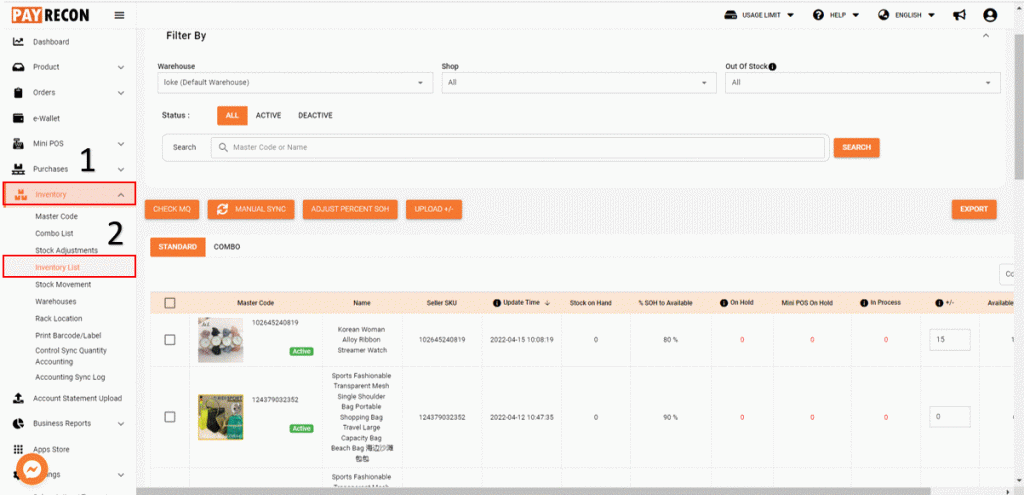Image resolution: width=1024 pixels, height=495 pixels.
Task: Click the e-Wallet icon
Action: click(x=19, y=118)
